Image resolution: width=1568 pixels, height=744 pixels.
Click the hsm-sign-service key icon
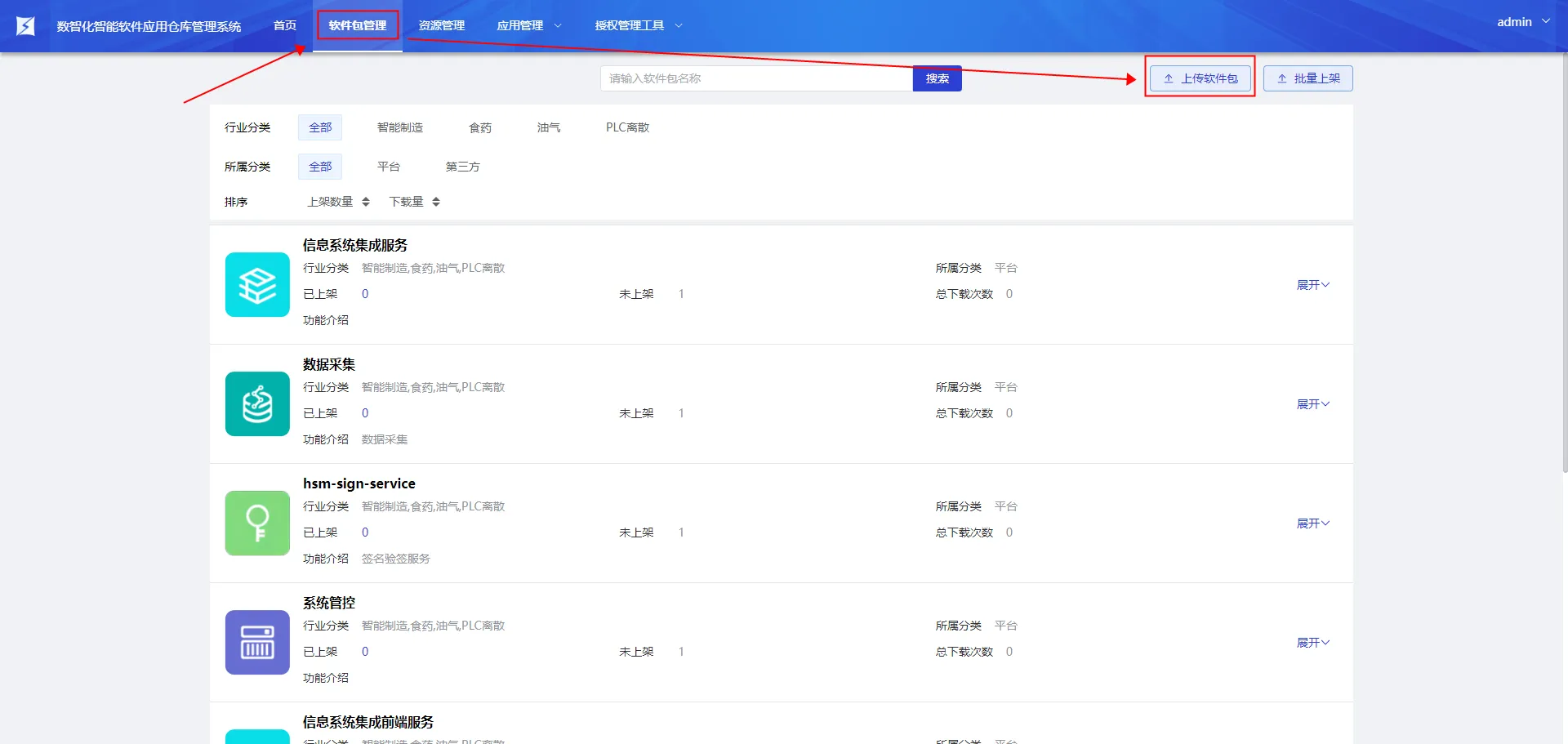click(x=257, y=523)
